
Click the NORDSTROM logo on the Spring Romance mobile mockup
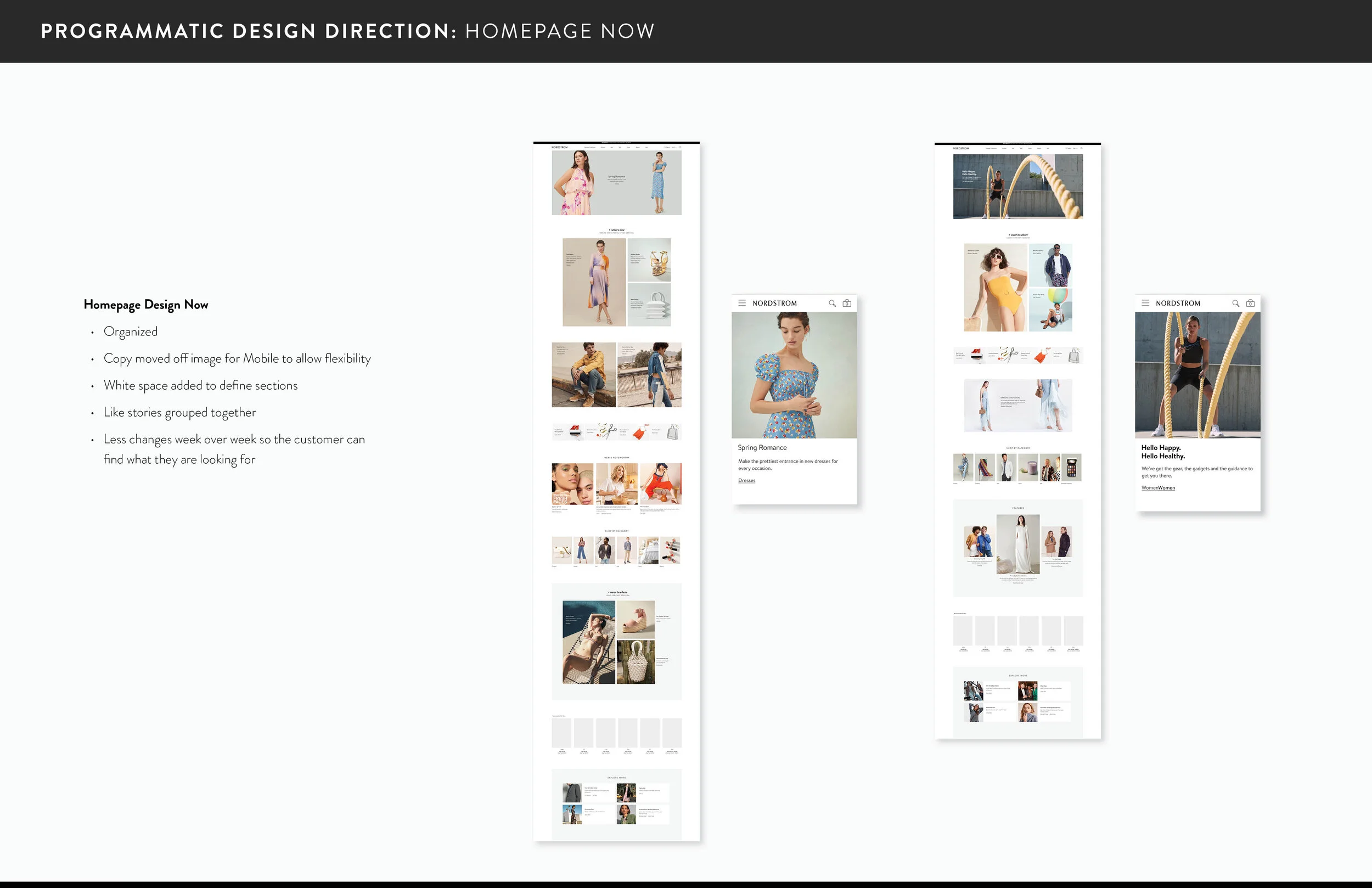pos(775,304)
